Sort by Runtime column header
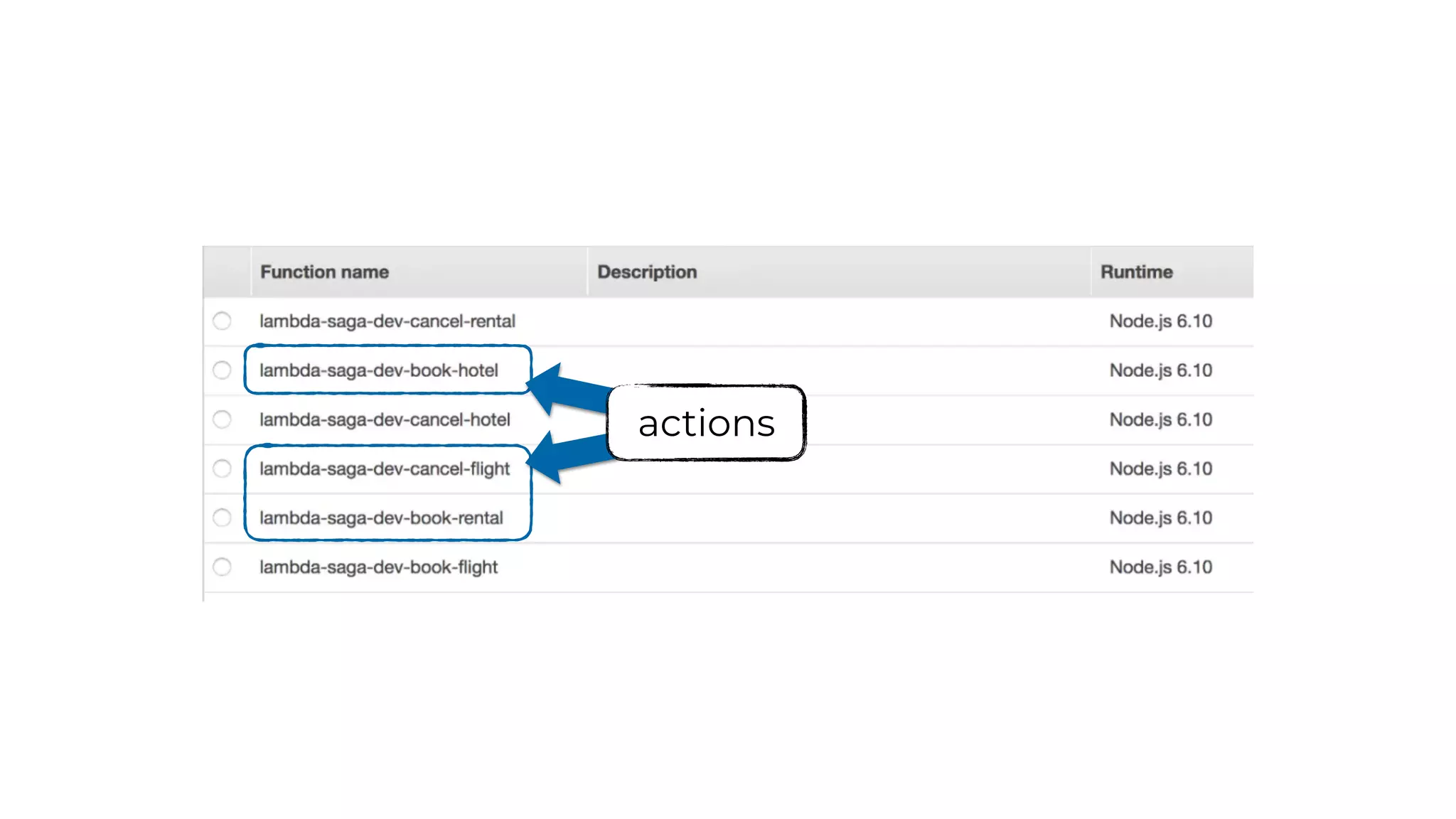The height and width of the screenshot is (819, 1456). pyautogui.click(x=1136, y=272)
